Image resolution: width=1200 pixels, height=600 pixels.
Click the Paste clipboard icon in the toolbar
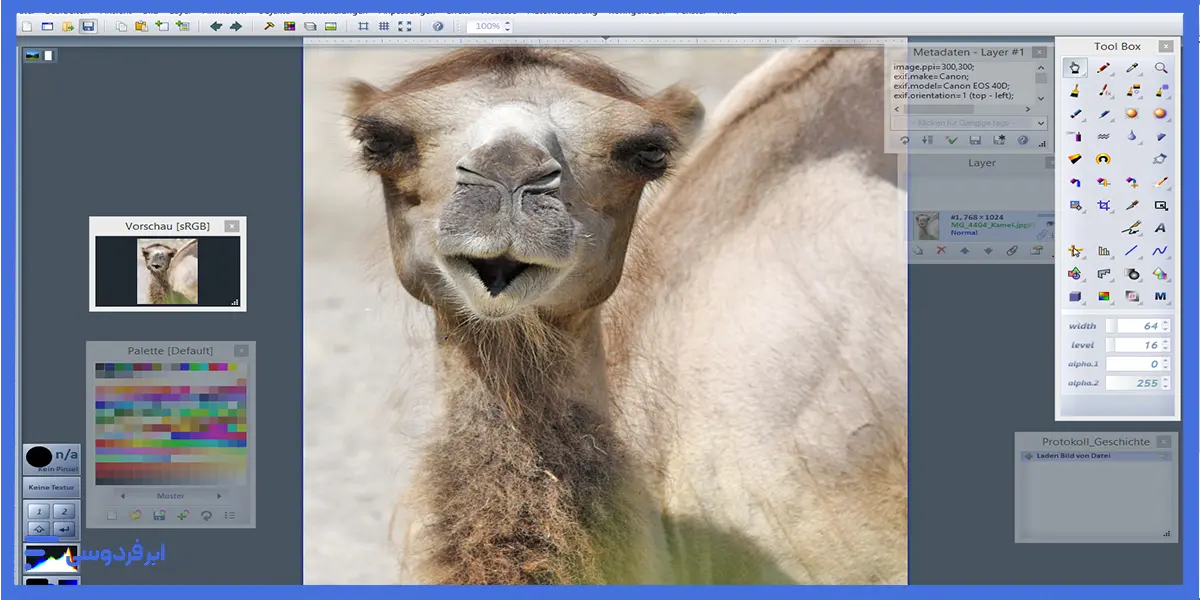point(141,26)
